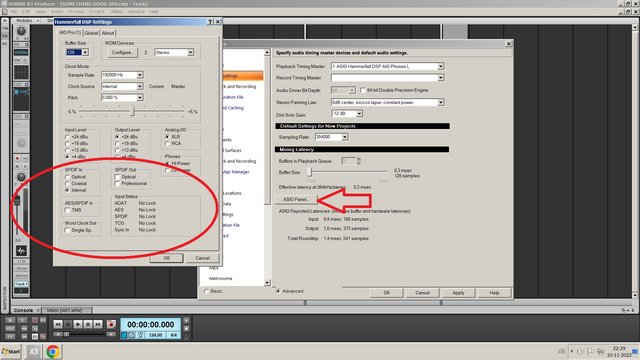Select +24 dBu Input Level
The image size is (640, 360).
67,137
